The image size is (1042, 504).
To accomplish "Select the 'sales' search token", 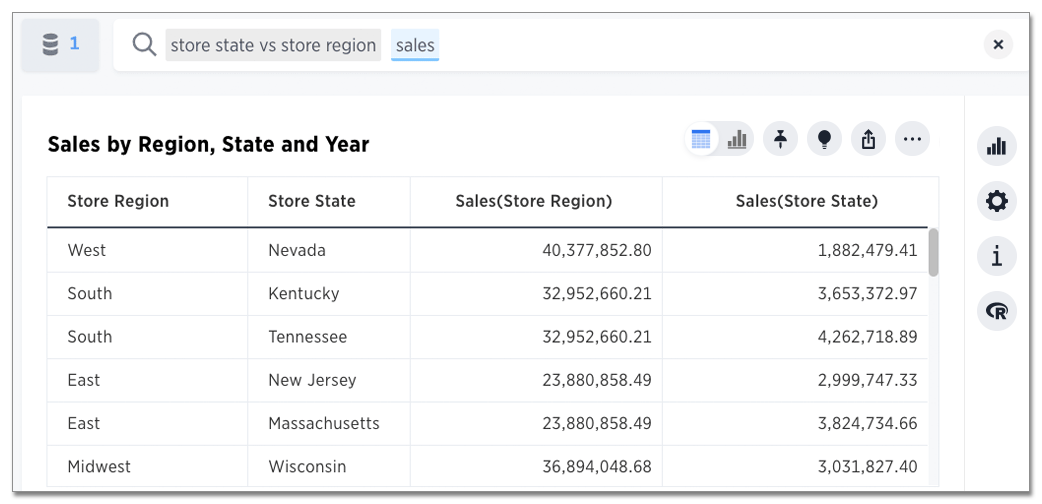I will click(415, 45).
